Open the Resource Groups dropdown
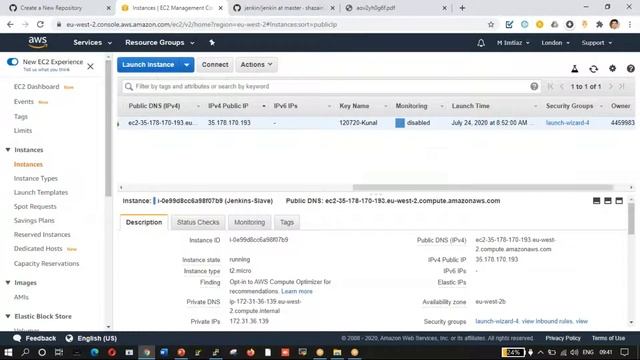Viewport: 640px width, 360px height. pyautogui.click(x=160, y=42)
